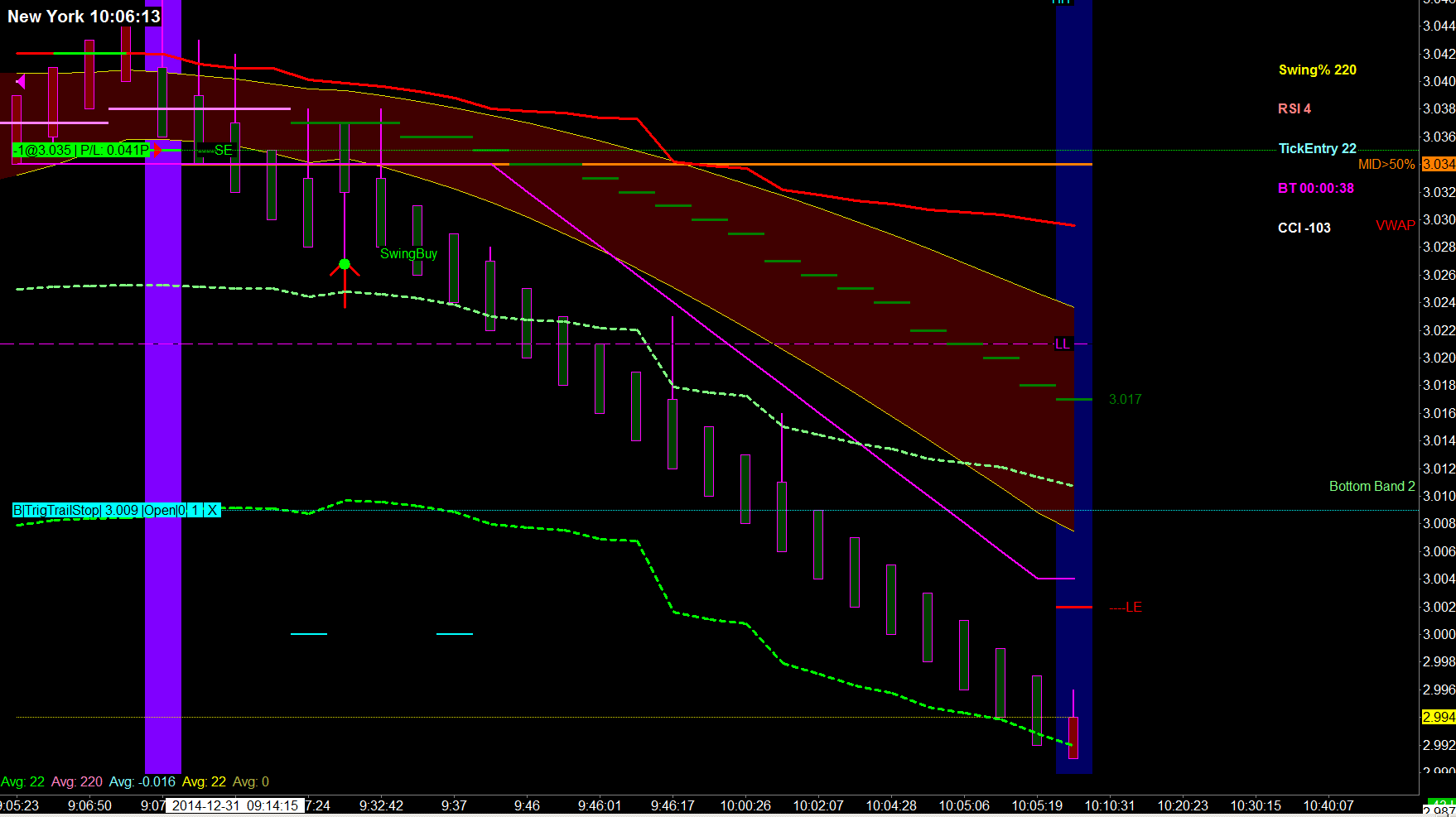Viewport: 1456px width, 817px height.
Task: Click the 9:32:42 time axis label
Action: [x=381, y=805]
